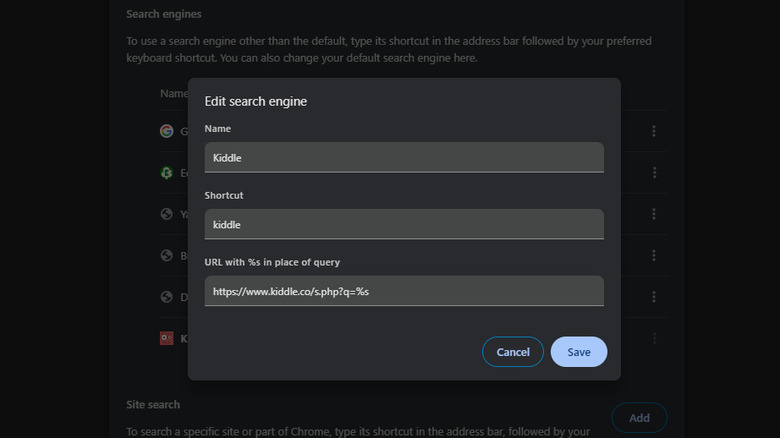Image resolution: width=780 pixels, height=438 pixels.
Task: Click the Name field containing "Kiddle"
Action: coord(404,157)
